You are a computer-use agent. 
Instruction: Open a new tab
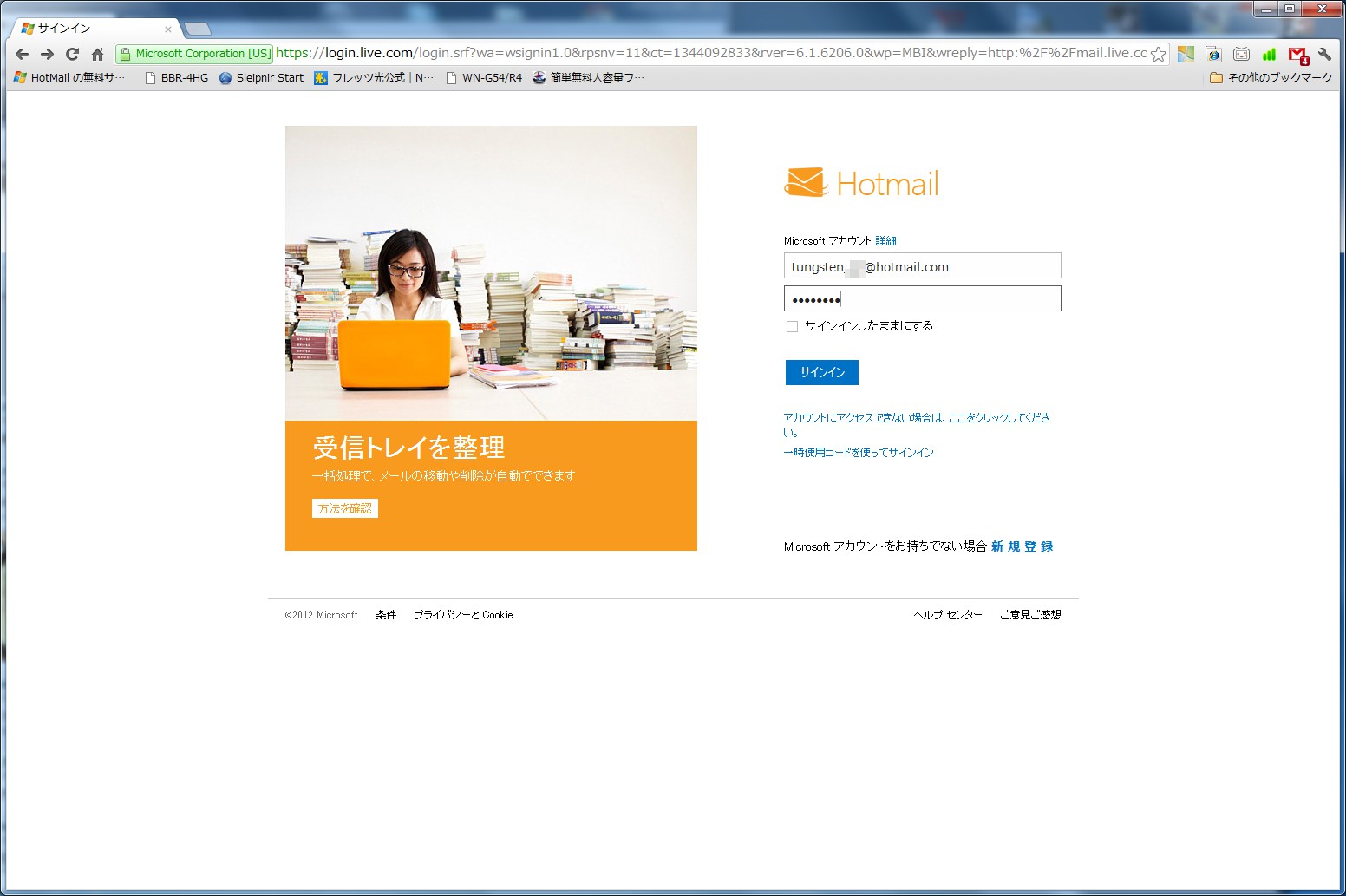(198, 29)
